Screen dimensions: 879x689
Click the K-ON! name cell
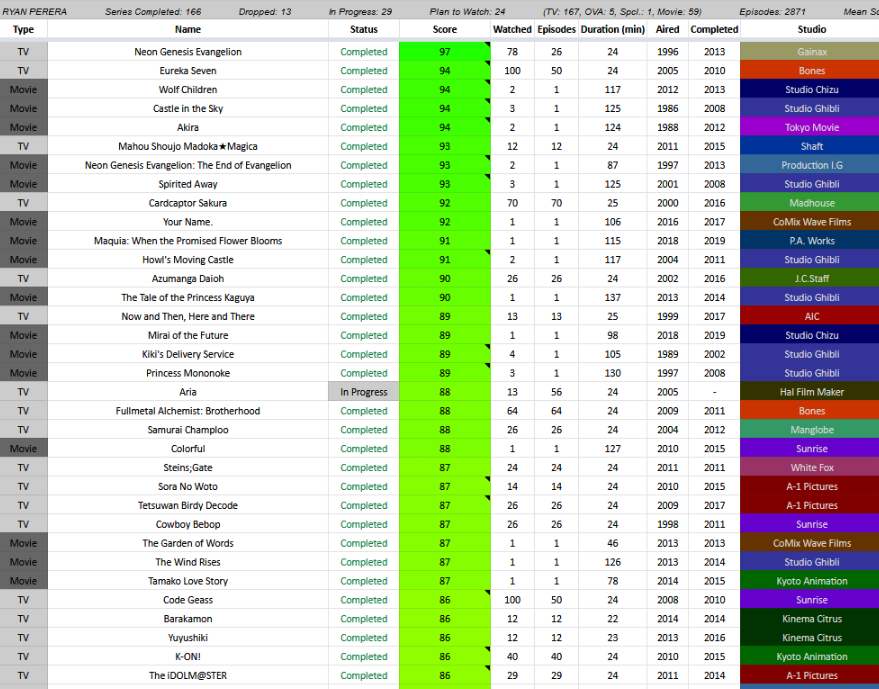pos(188,657)
